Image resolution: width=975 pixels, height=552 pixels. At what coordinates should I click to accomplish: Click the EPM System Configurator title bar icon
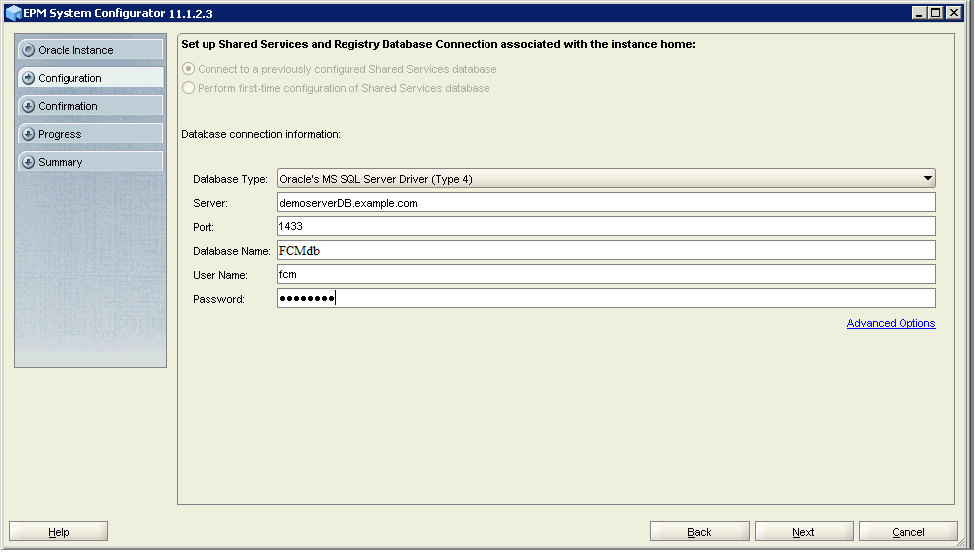point(13,13)
